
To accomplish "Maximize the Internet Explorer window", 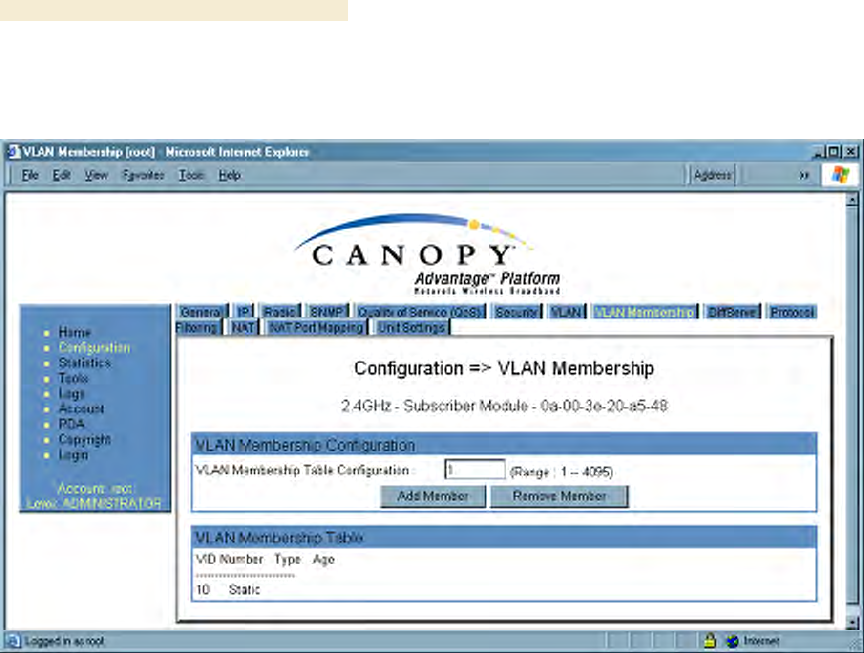I will [x=834, y=152].
